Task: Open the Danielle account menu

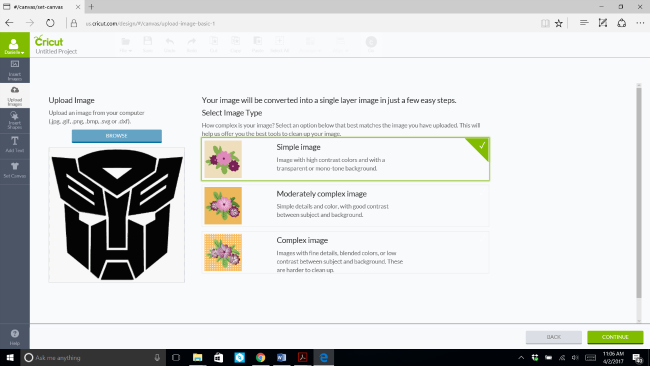Action: pyautogui.click(x=15, y=45)
